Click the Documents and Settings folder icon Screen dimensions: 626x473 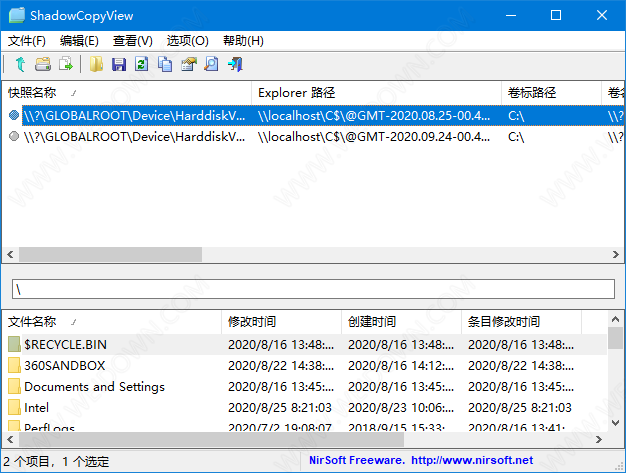(14, 386)
